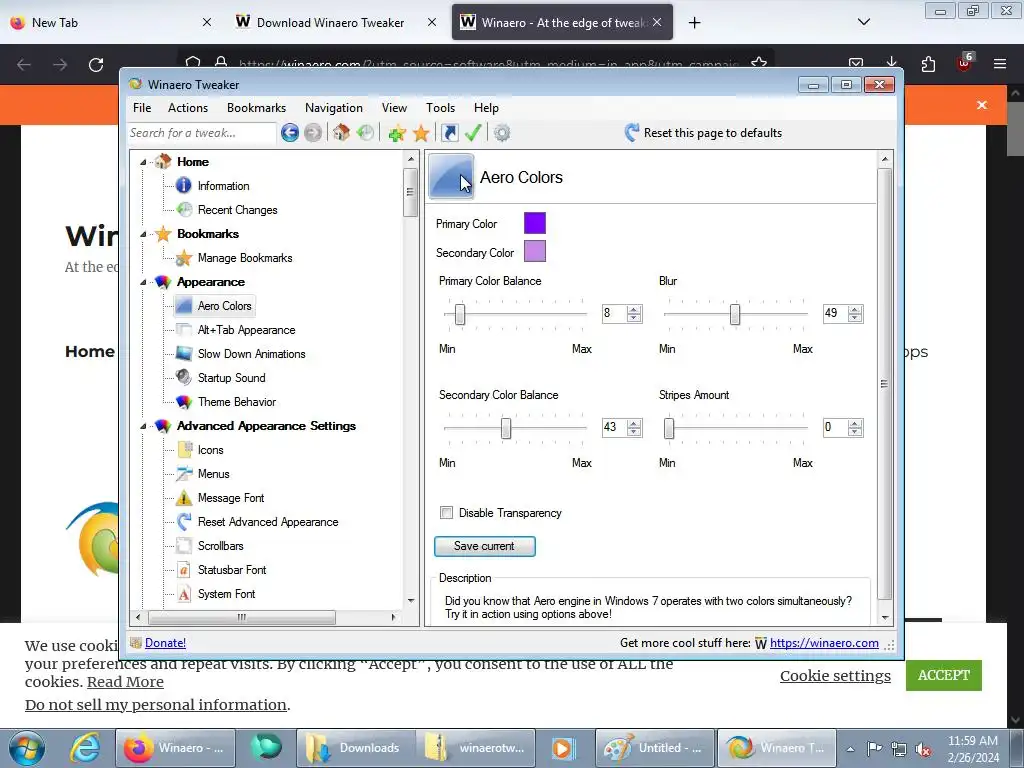Click the Reset Advanced Appearance arrow icon

click(x=184, y=522)
